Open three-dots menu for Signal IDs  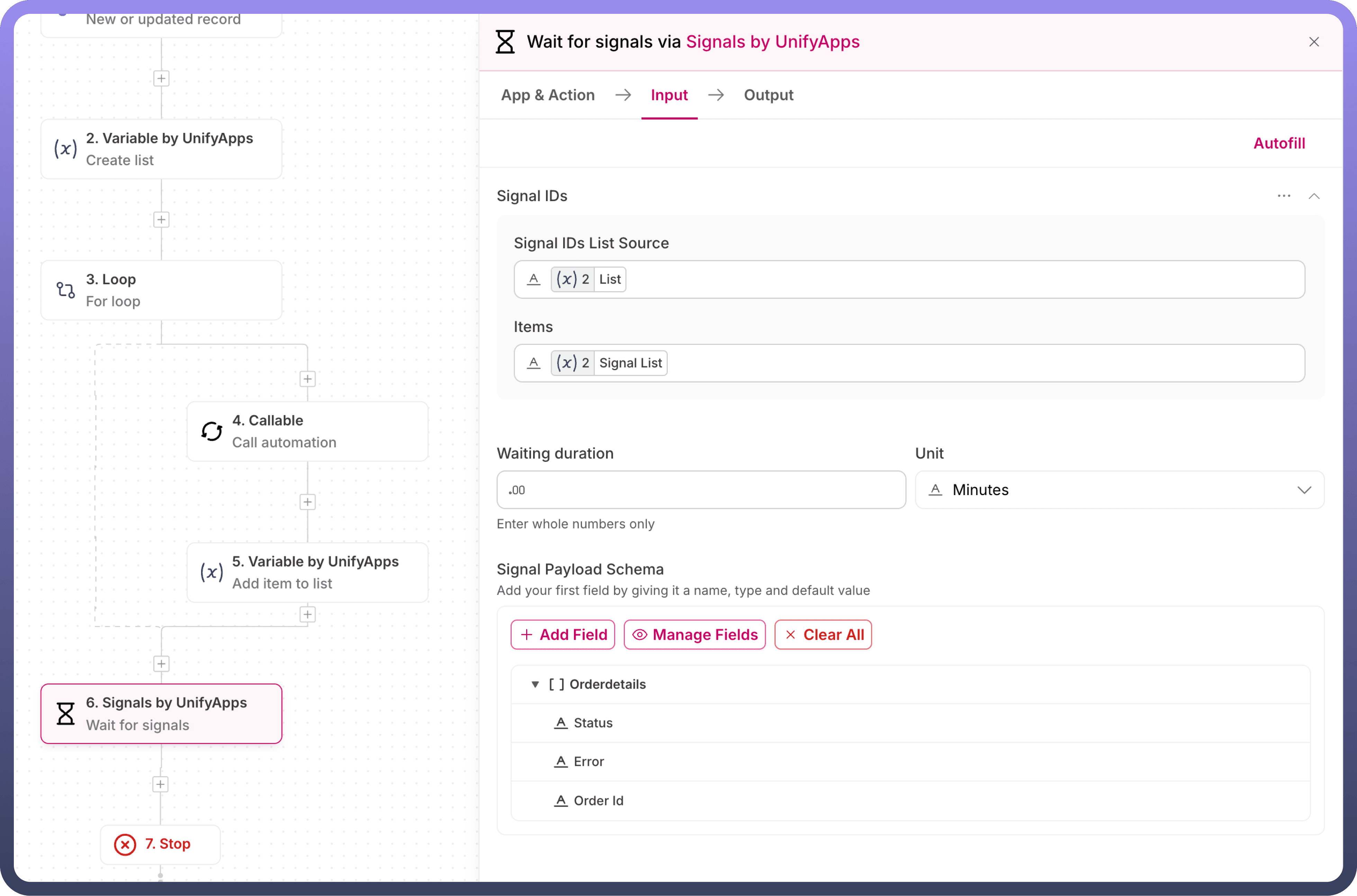click(1284, 196)
